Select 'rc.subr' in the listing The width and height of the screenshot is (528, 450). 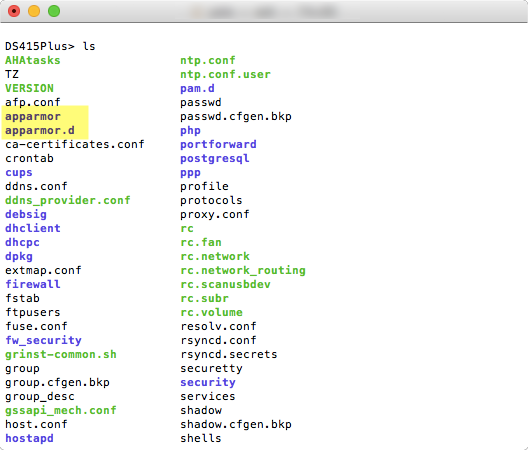204,298
